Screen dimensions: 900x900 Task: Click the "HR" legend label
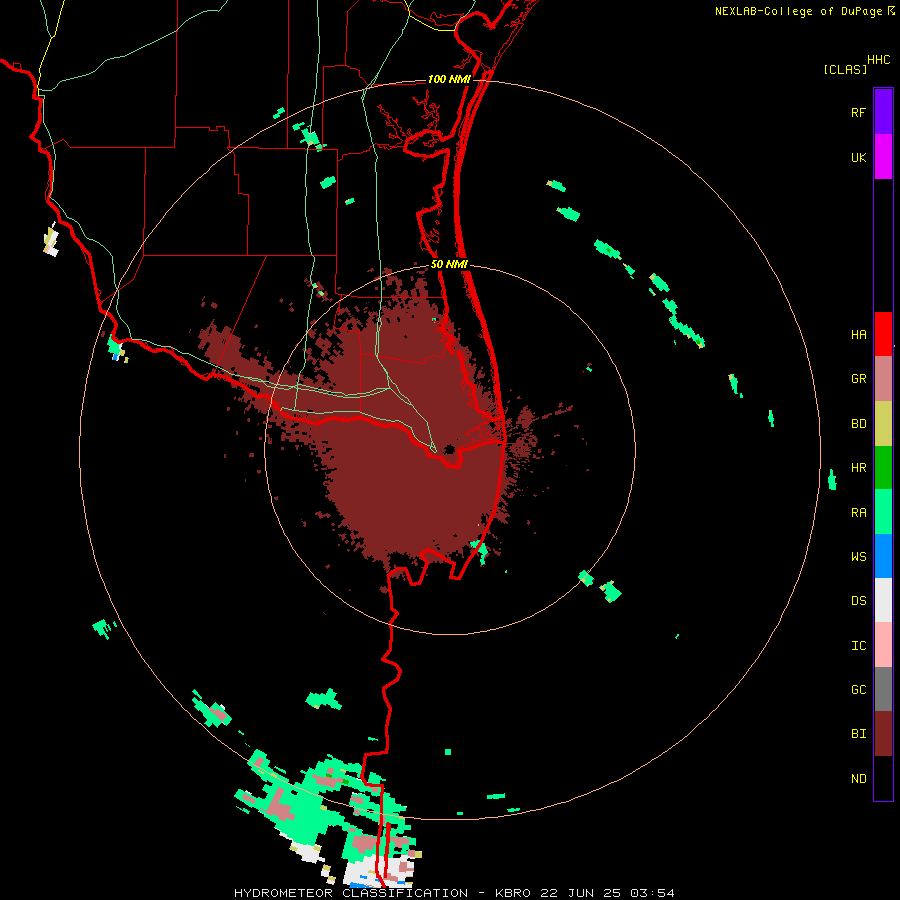(858, 468)
